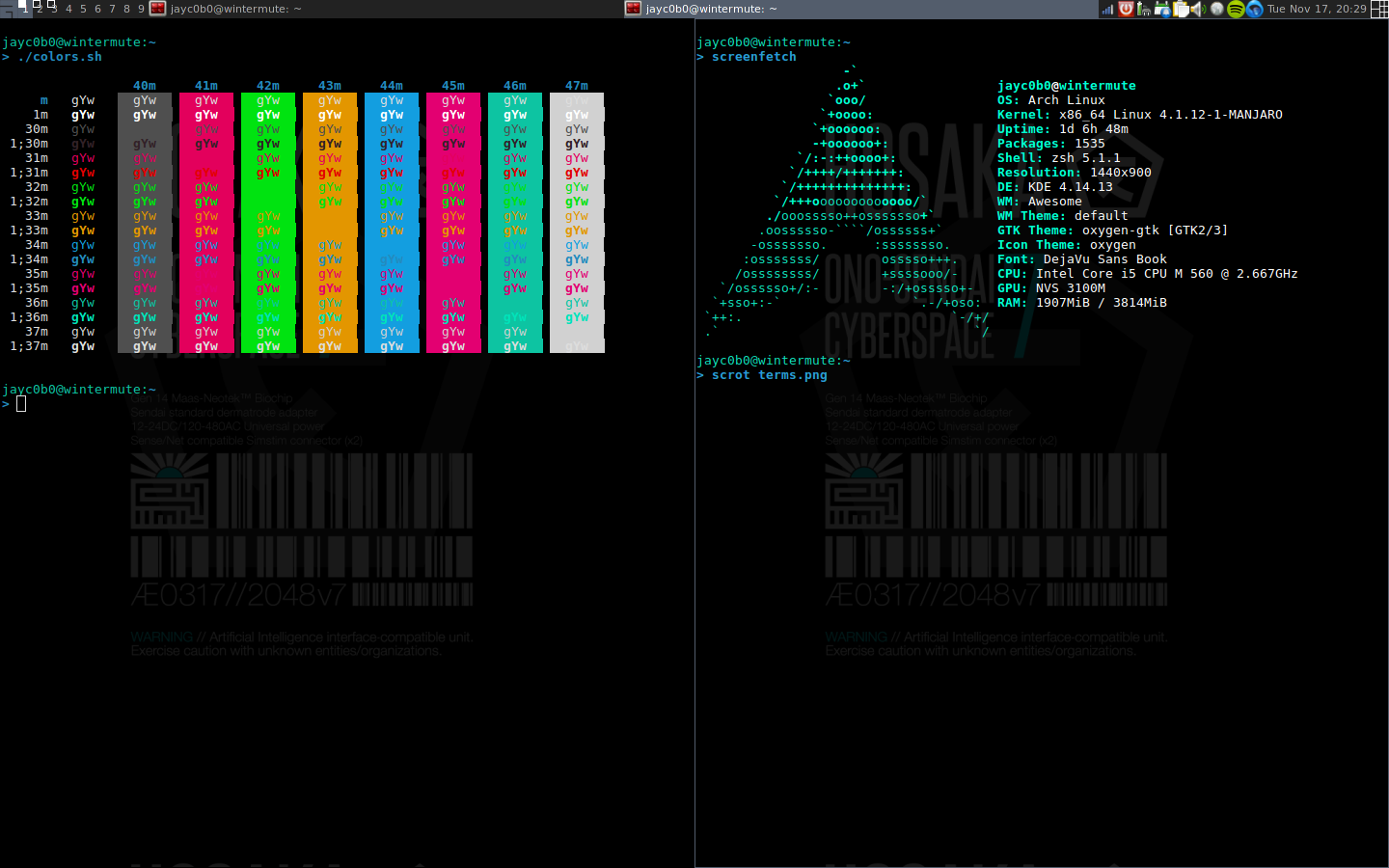
Task: Switch to workspace tag 2
Action: coord(40,9)
